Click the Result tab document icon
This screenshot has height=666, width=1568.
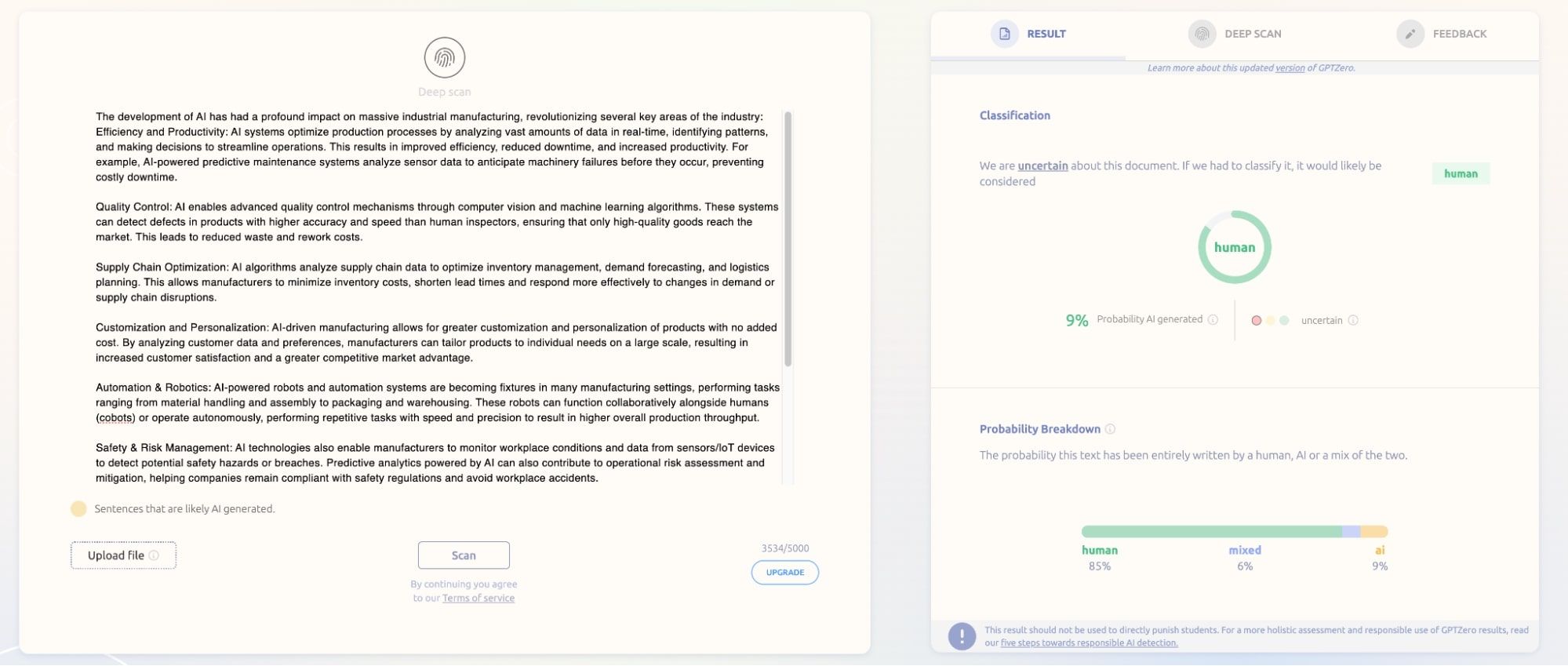click(1004, 34)
